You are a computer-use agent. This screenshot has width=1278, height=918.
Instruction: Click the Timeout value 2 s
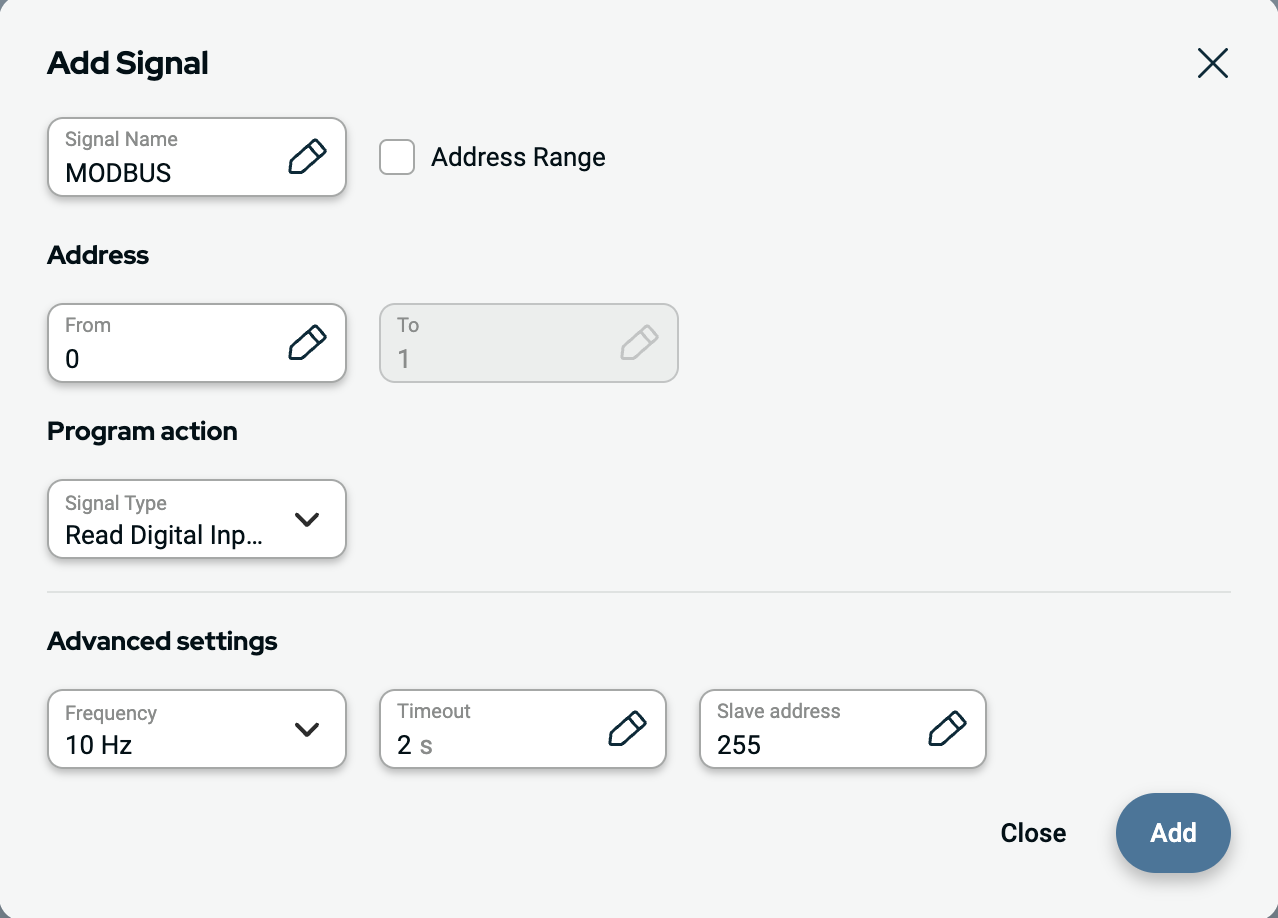pyautogui.click(x=414, y=745)
